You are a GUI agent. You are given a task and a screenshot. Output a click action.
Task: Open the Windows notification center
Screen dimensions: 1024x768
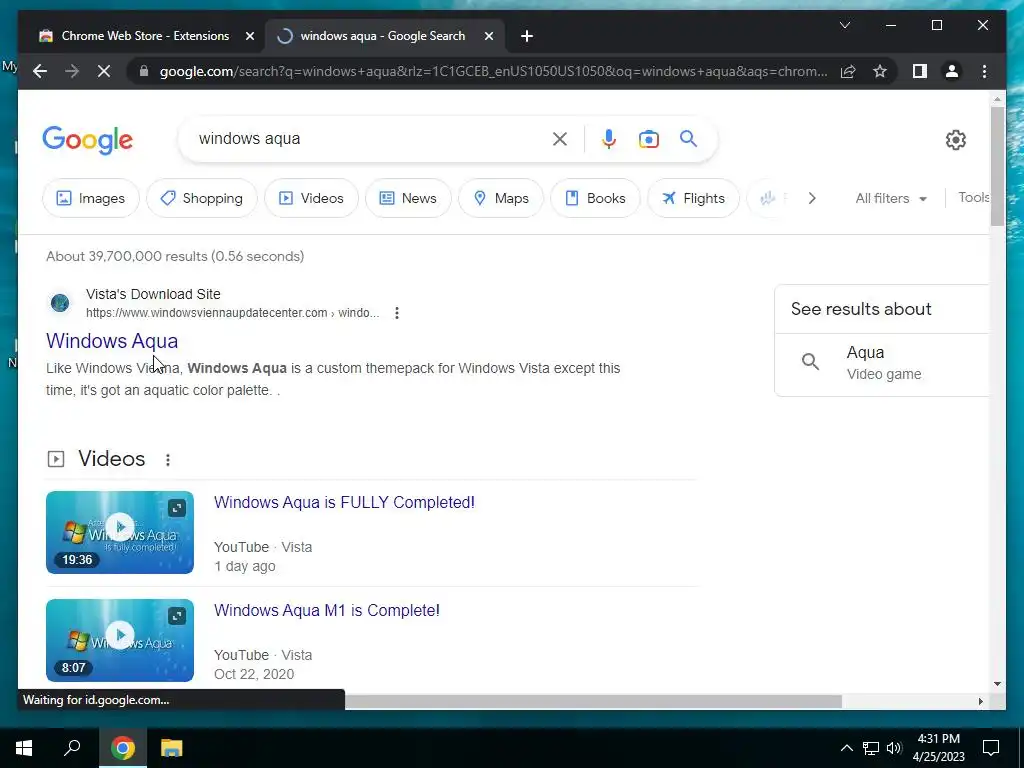click(x=991, y=748)
